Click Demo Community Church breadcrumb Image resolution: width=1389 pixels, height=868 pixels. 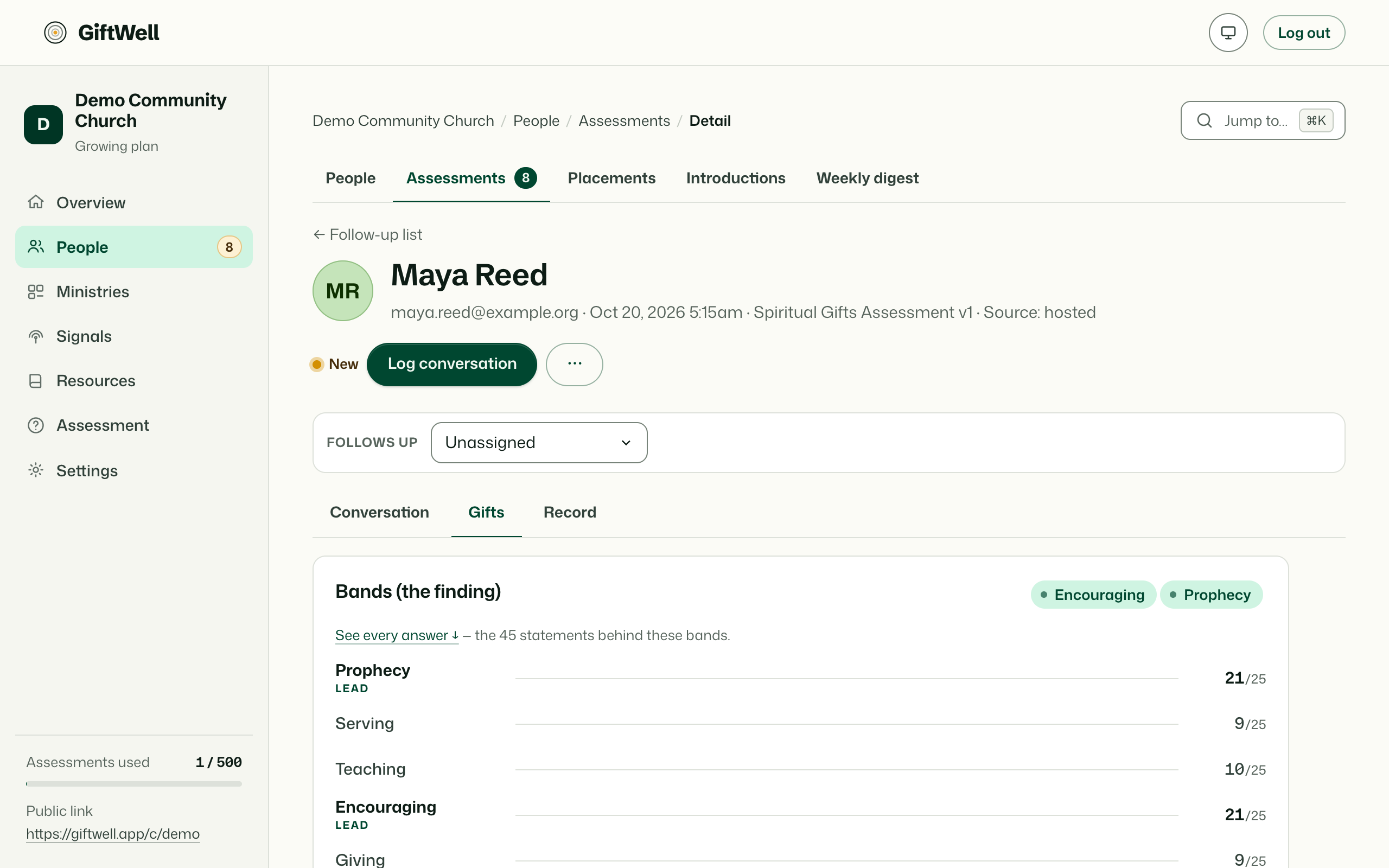tap(403, 120)
